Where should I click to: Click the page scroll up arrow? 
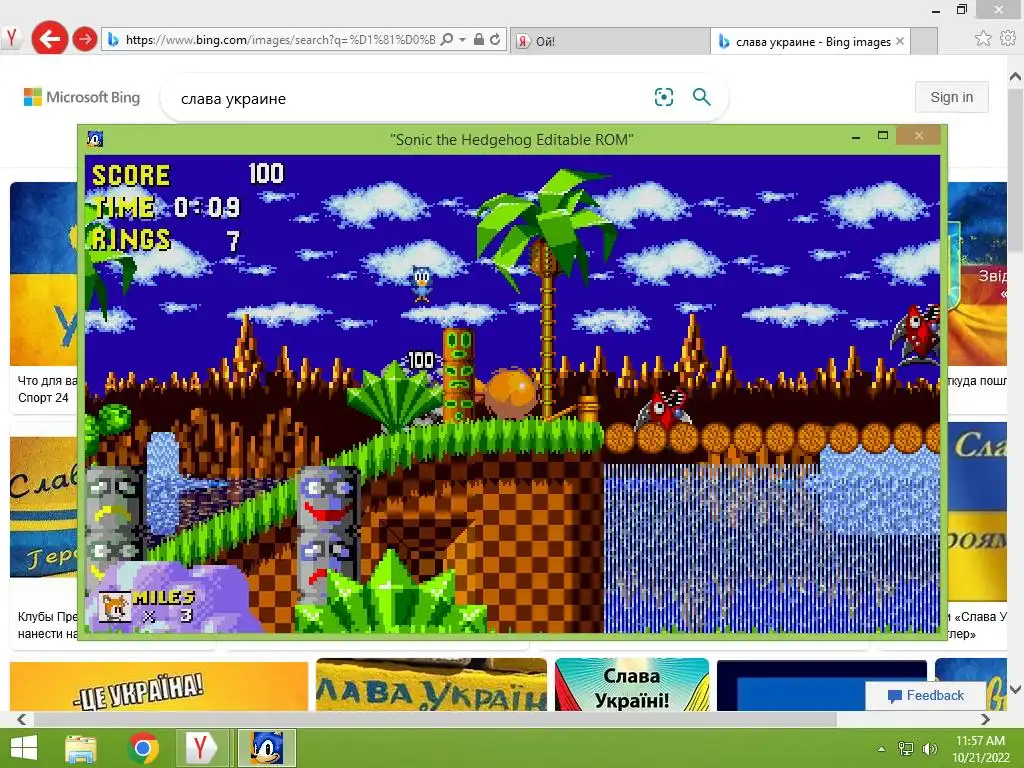pos(1016,77)
